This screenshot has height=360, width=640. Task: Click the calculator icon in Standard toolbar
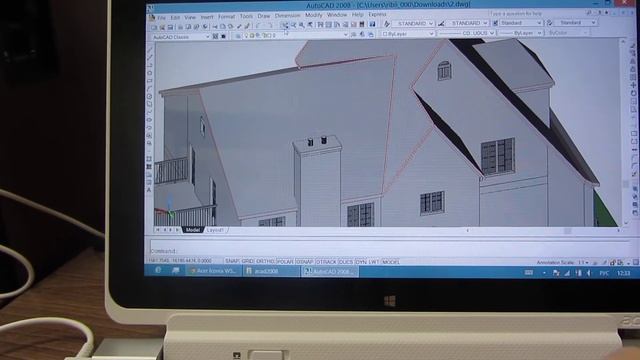362,24
